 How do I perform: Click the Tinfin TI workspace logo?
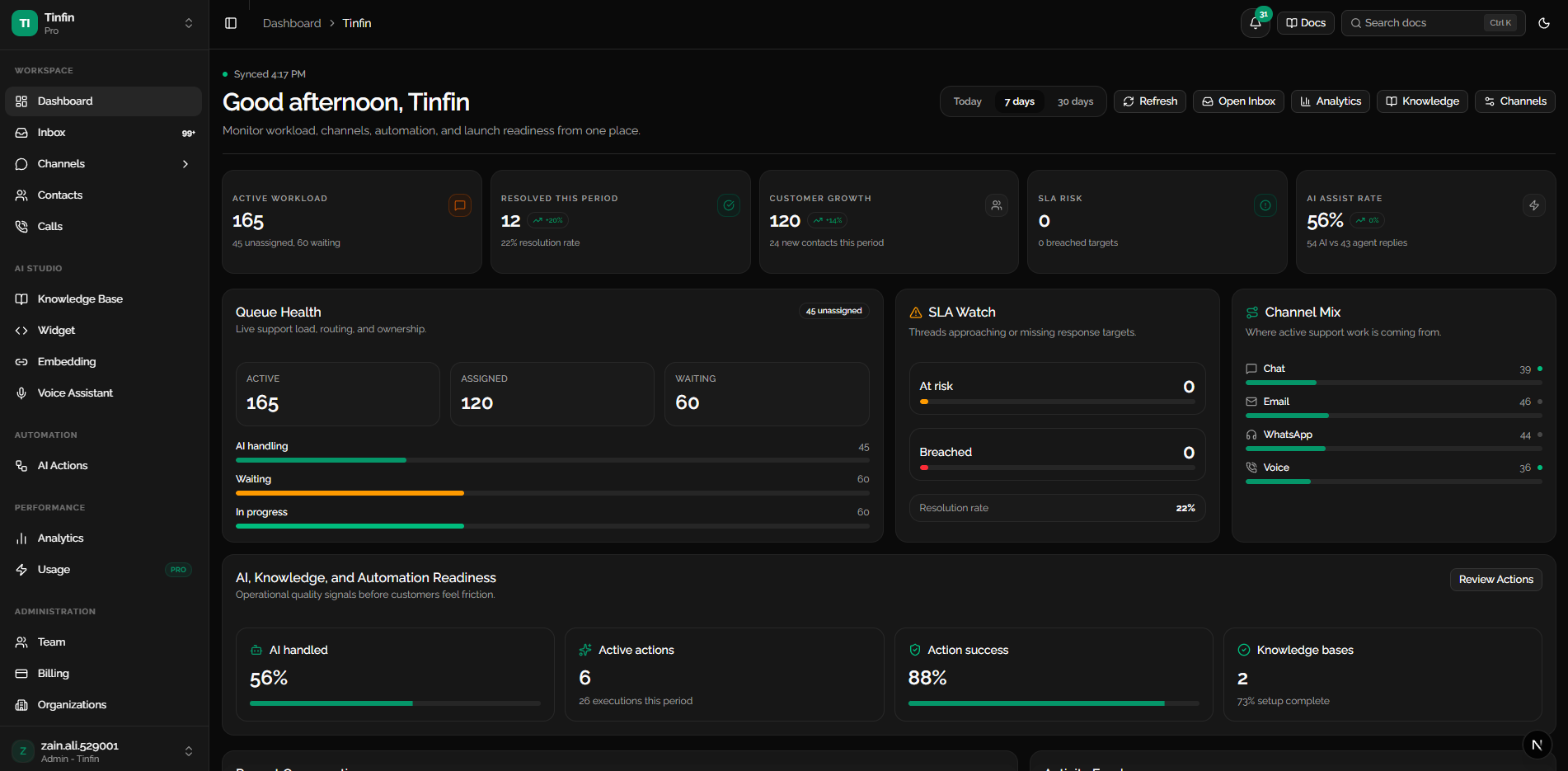(25, 23)
